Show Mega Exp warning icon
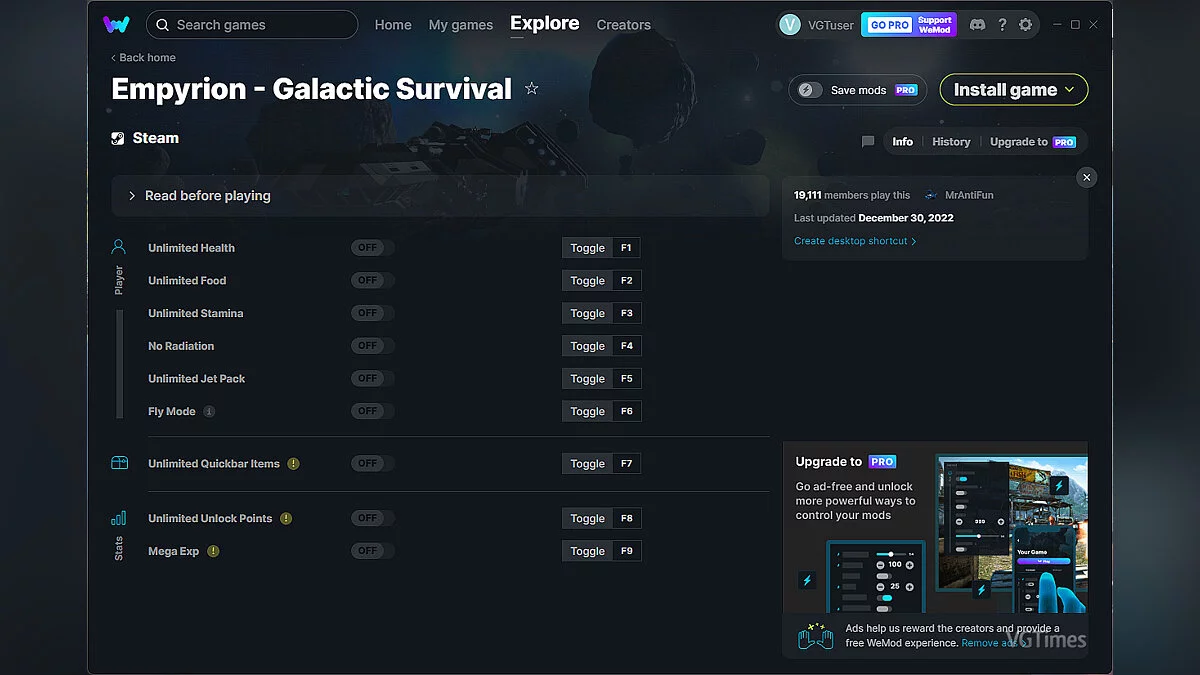The width and height of the screenshot is (1200, 675). point(213,551)
